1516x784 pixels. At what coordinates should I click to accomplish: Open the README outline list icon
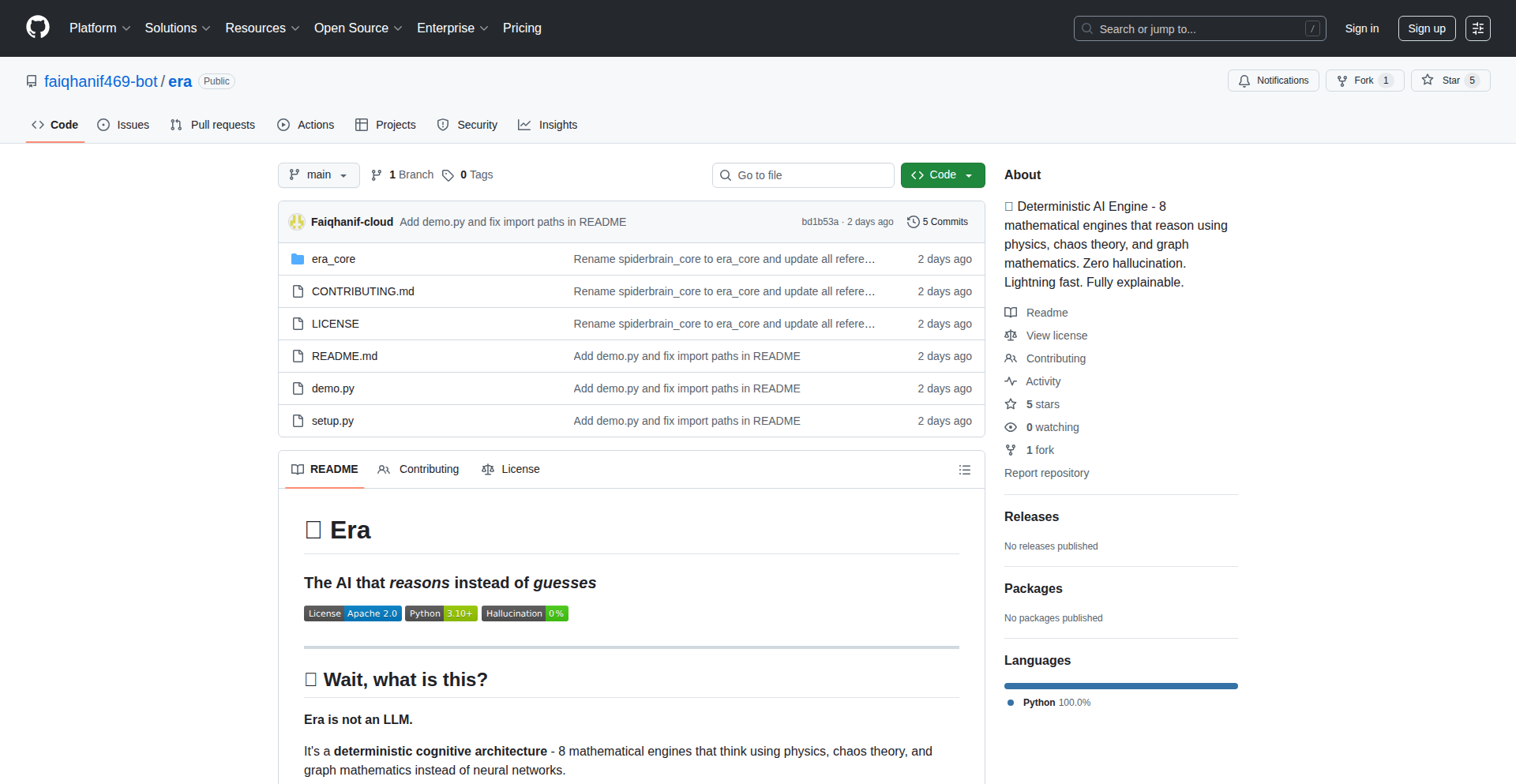[964, 470]
